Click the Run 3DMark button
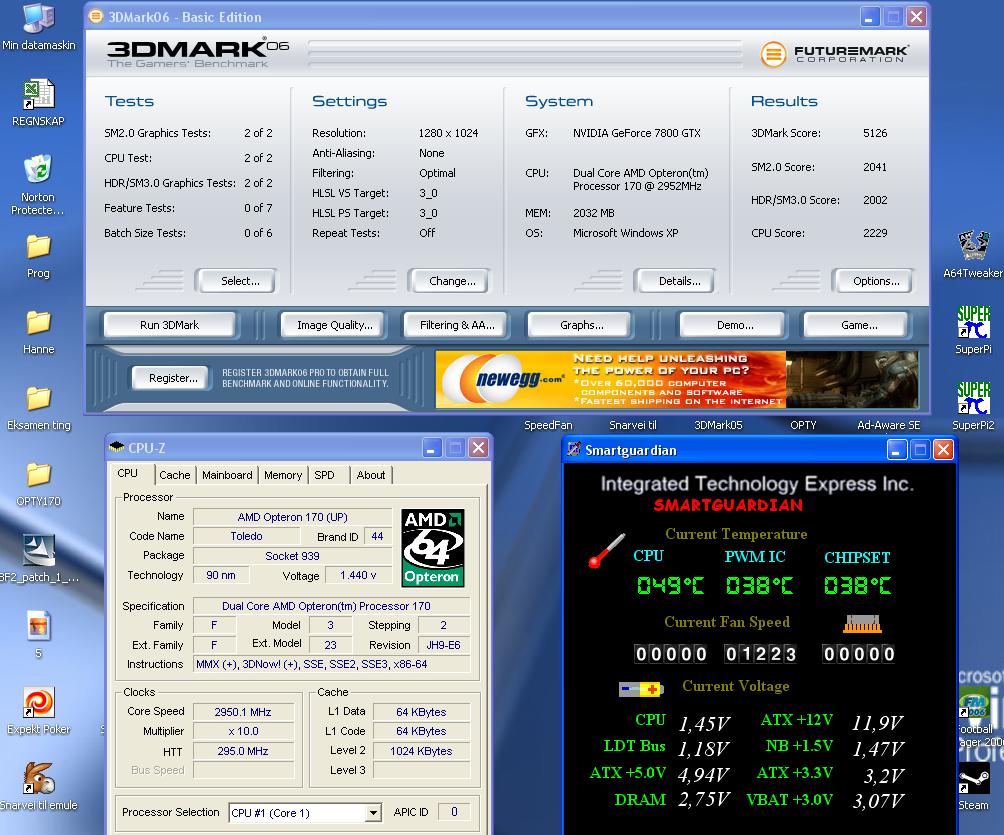 click(170, 325)
